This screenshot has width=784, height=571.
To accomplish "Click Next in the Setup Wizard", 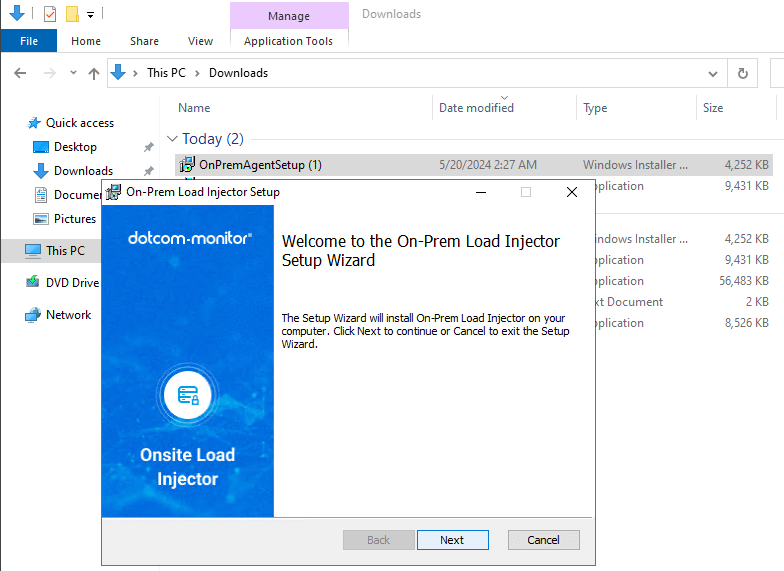I will point(452,540).
